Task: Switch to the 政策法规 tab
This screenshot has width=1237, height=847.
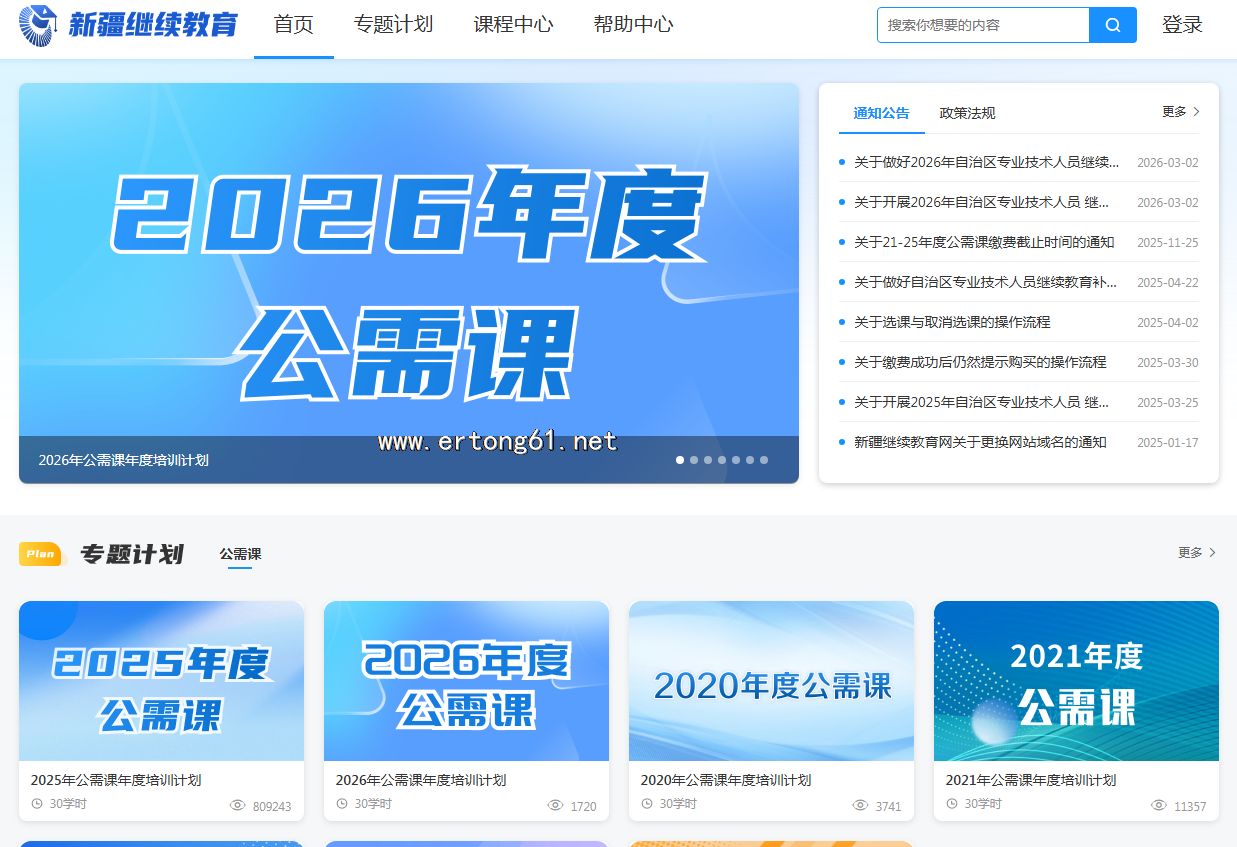Action: pyautogui.click(x=967, y=113)
